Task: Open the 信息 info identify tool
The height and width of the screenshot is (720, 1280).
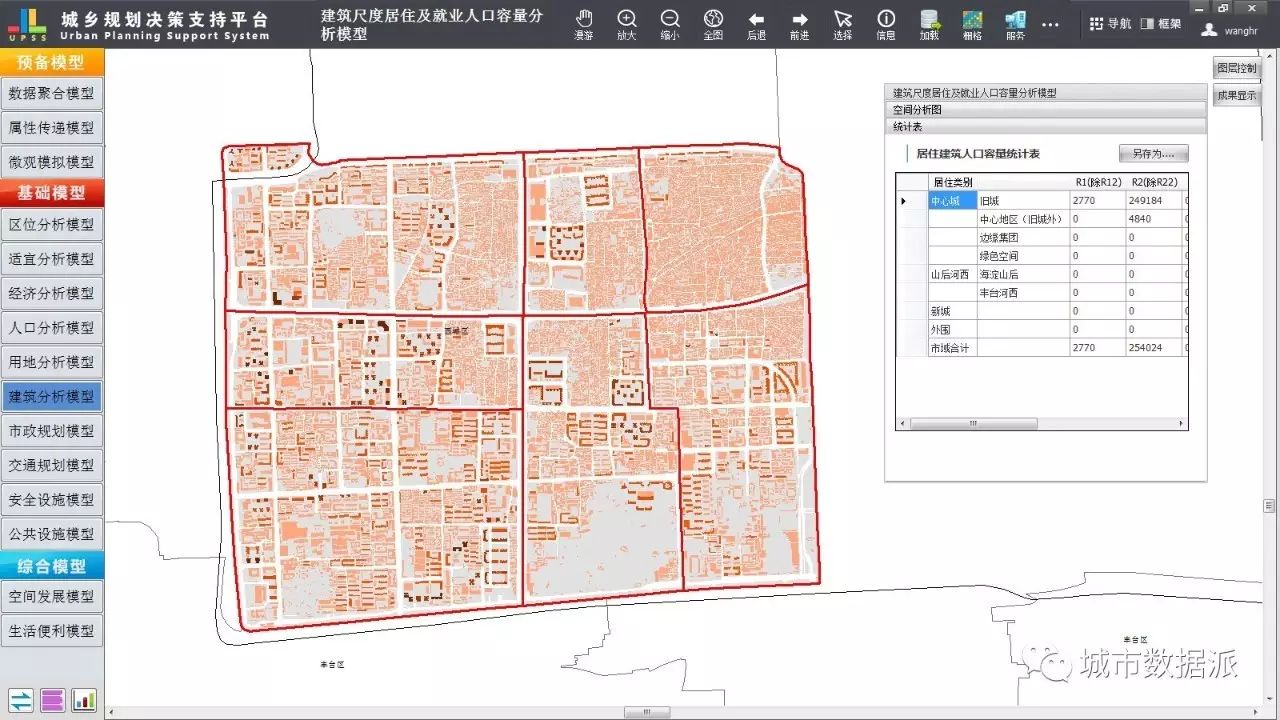Action: tap(886, 24)
